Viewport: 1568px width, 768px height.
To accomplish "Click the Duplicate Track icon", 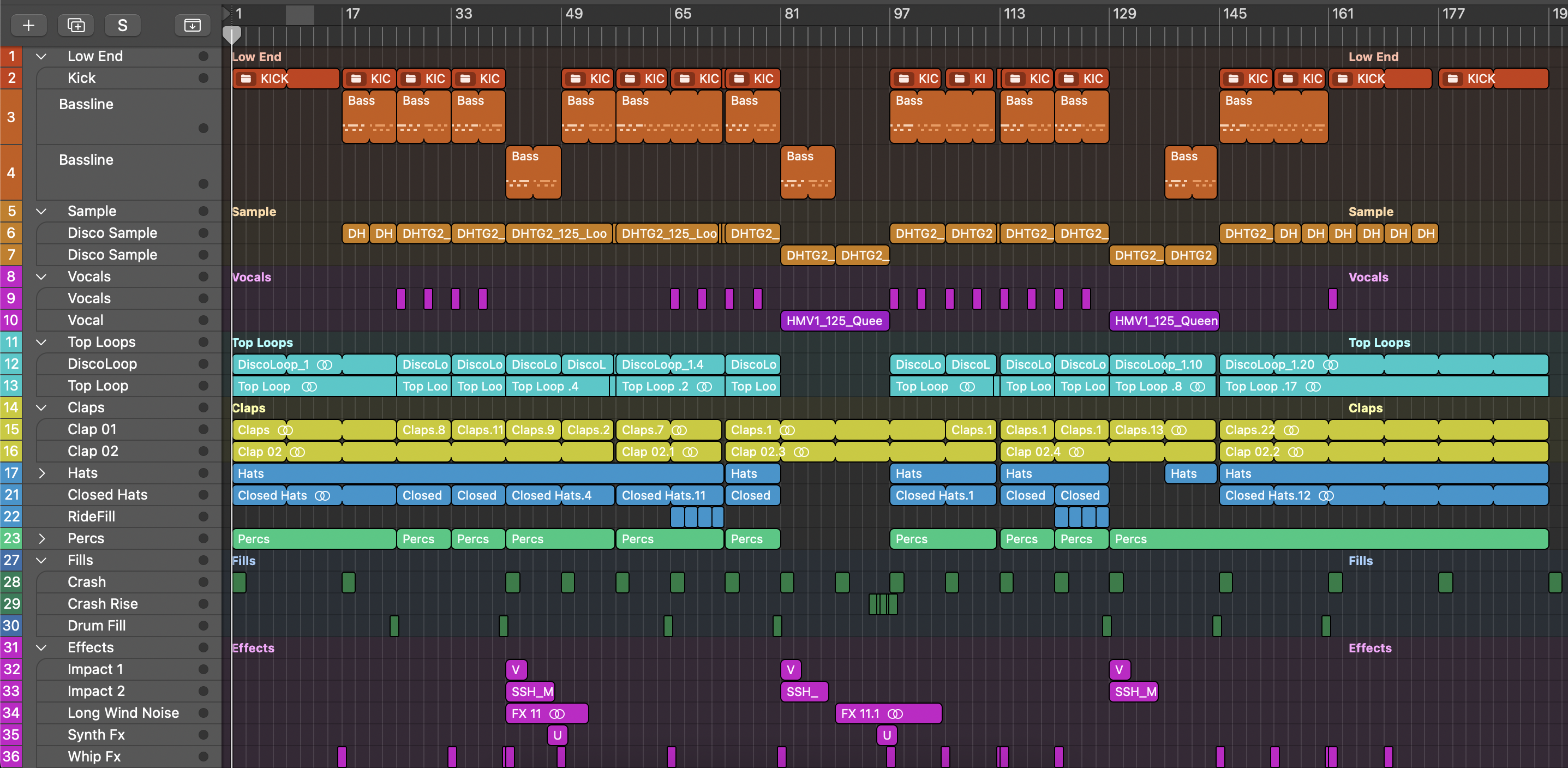I will [76, 25].
